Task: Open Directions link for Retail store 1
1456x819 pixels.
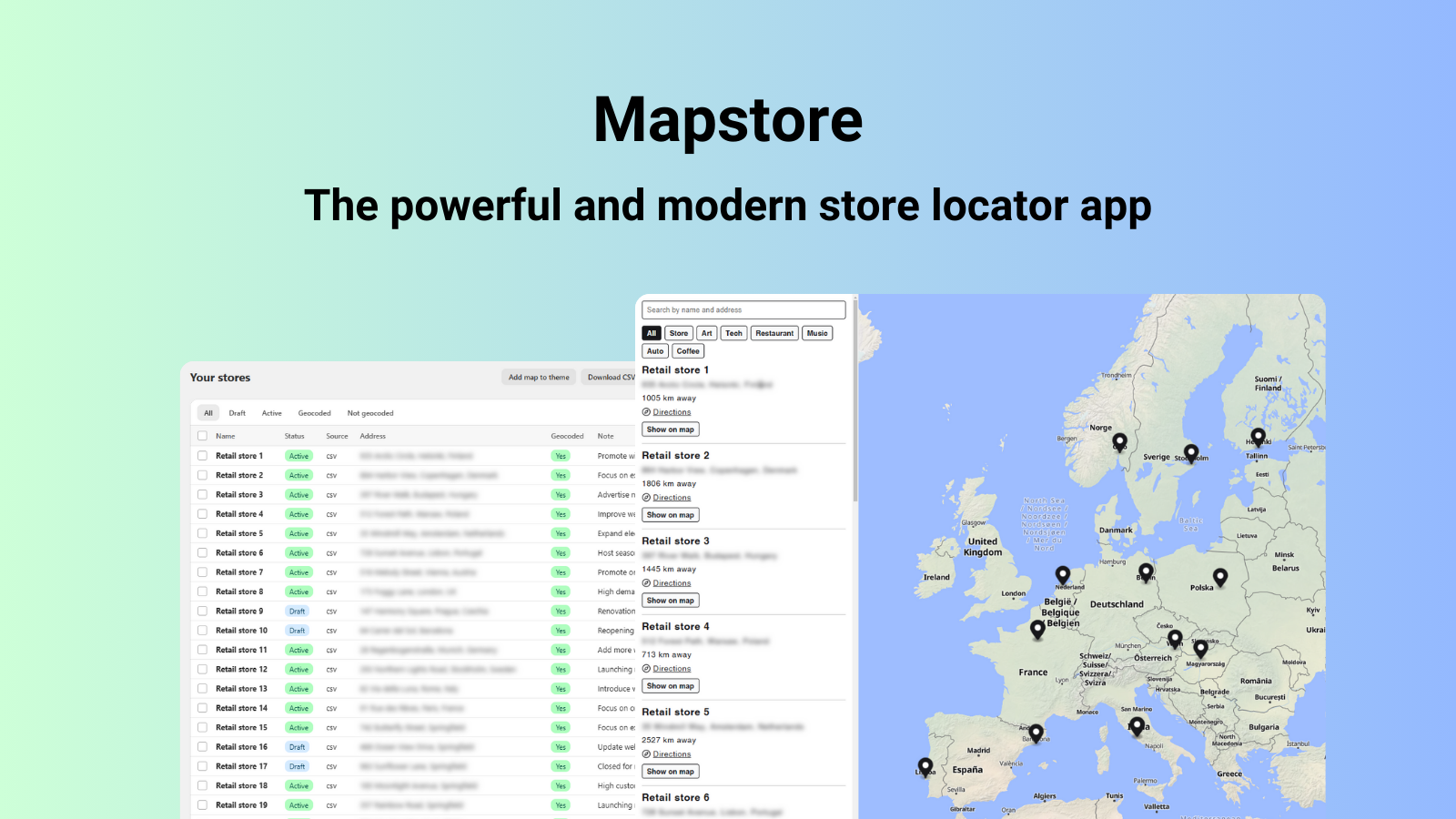Action: 672,412
